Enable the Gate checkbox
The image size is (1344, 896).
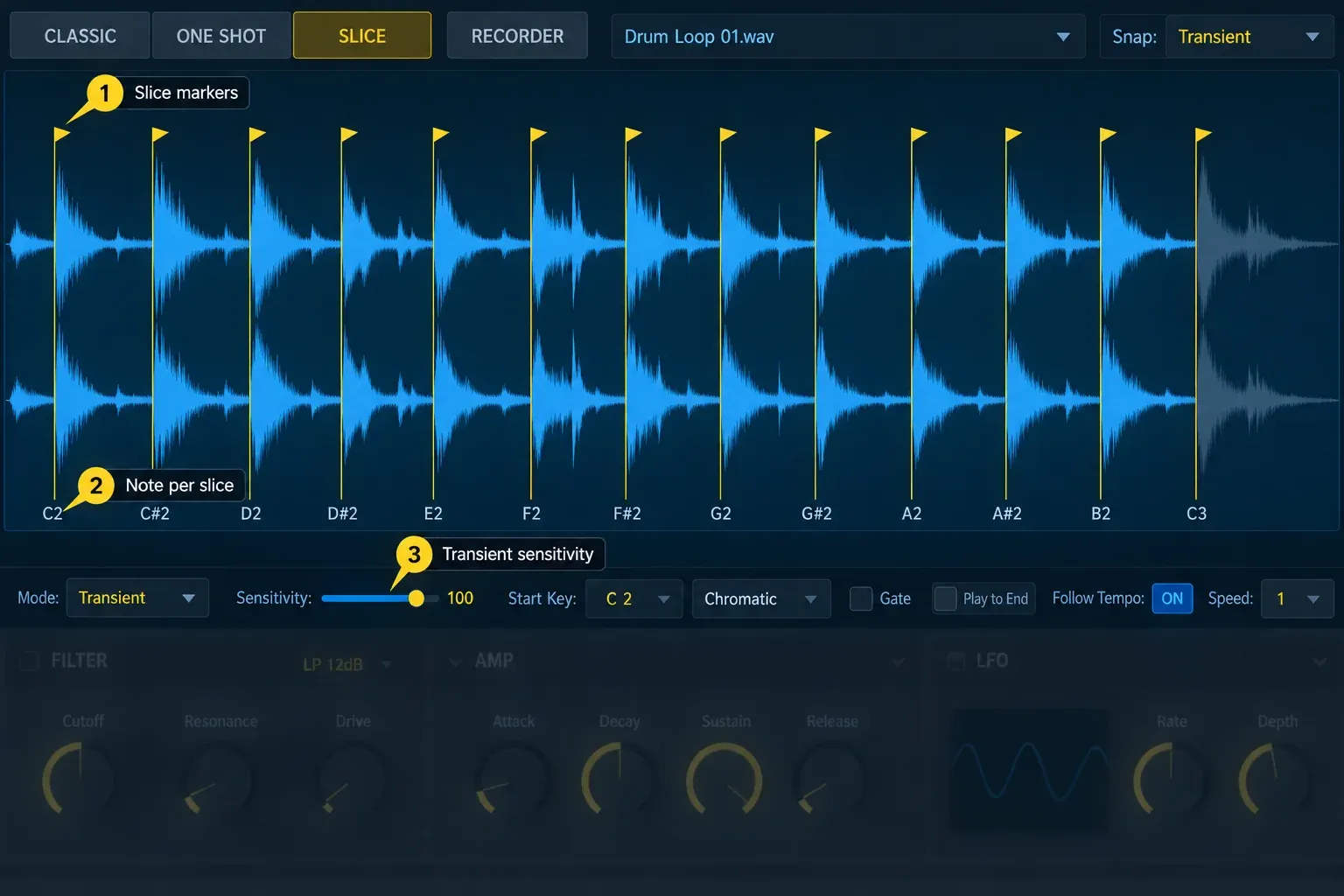[862, 598]
